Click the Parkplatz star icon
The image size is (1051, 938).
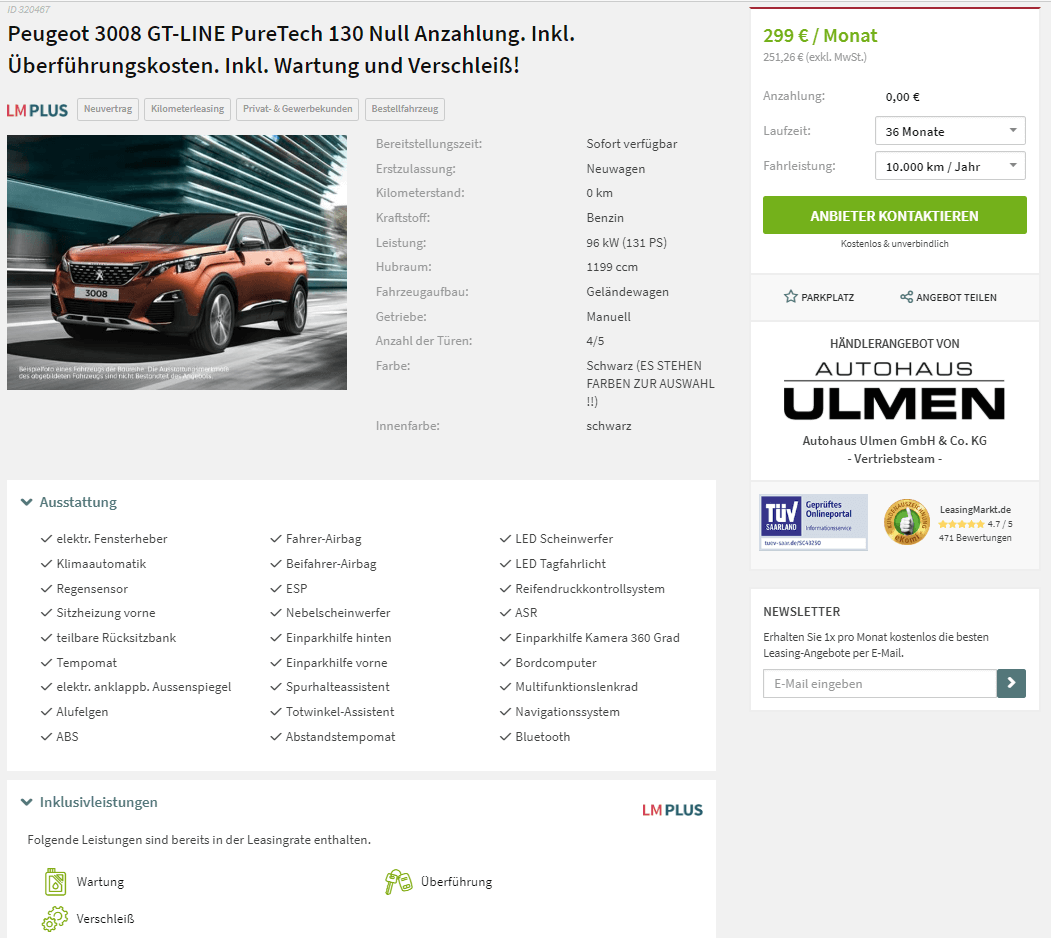tap(790, 297)
